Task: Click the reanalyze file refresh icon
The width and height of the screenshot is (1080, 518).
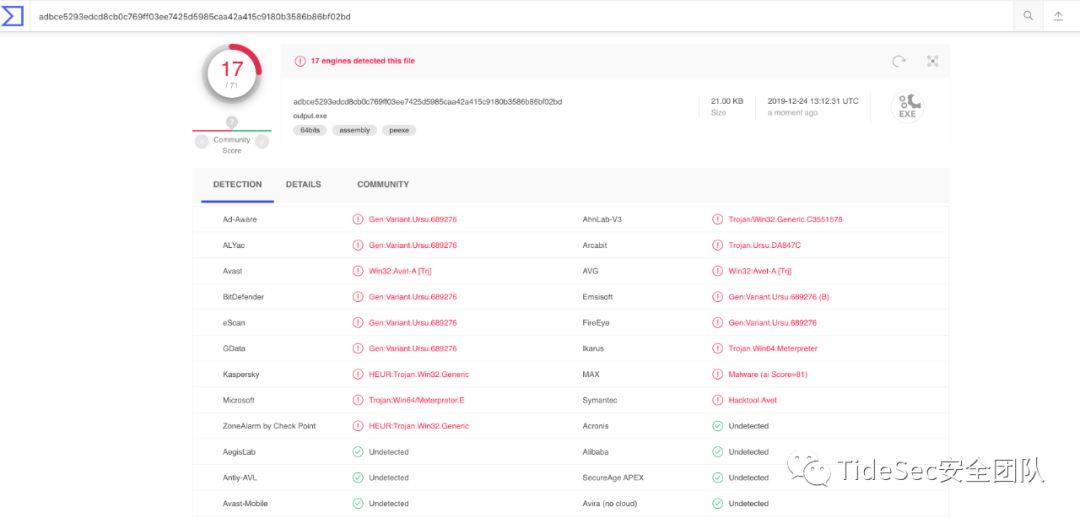Action: pyautogui.click(x=898, y=61)
